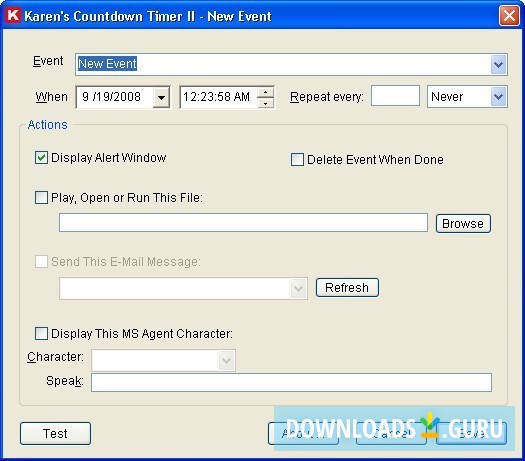Click the Save button
The image size is (525, 461).
[x=471, y=434]
